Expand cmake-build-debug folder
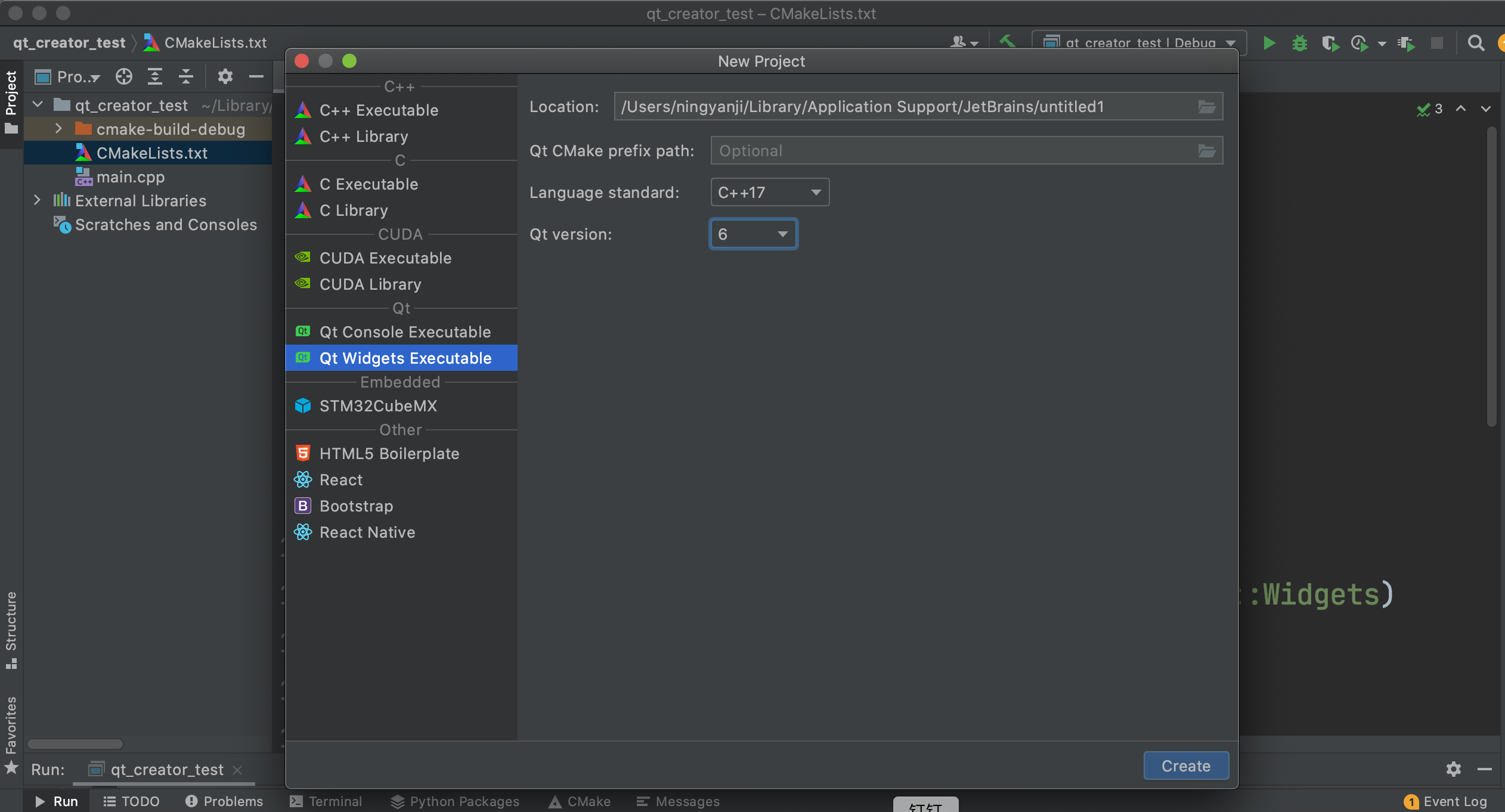This screenshot has width=1505, height=812. pos(58,129)
